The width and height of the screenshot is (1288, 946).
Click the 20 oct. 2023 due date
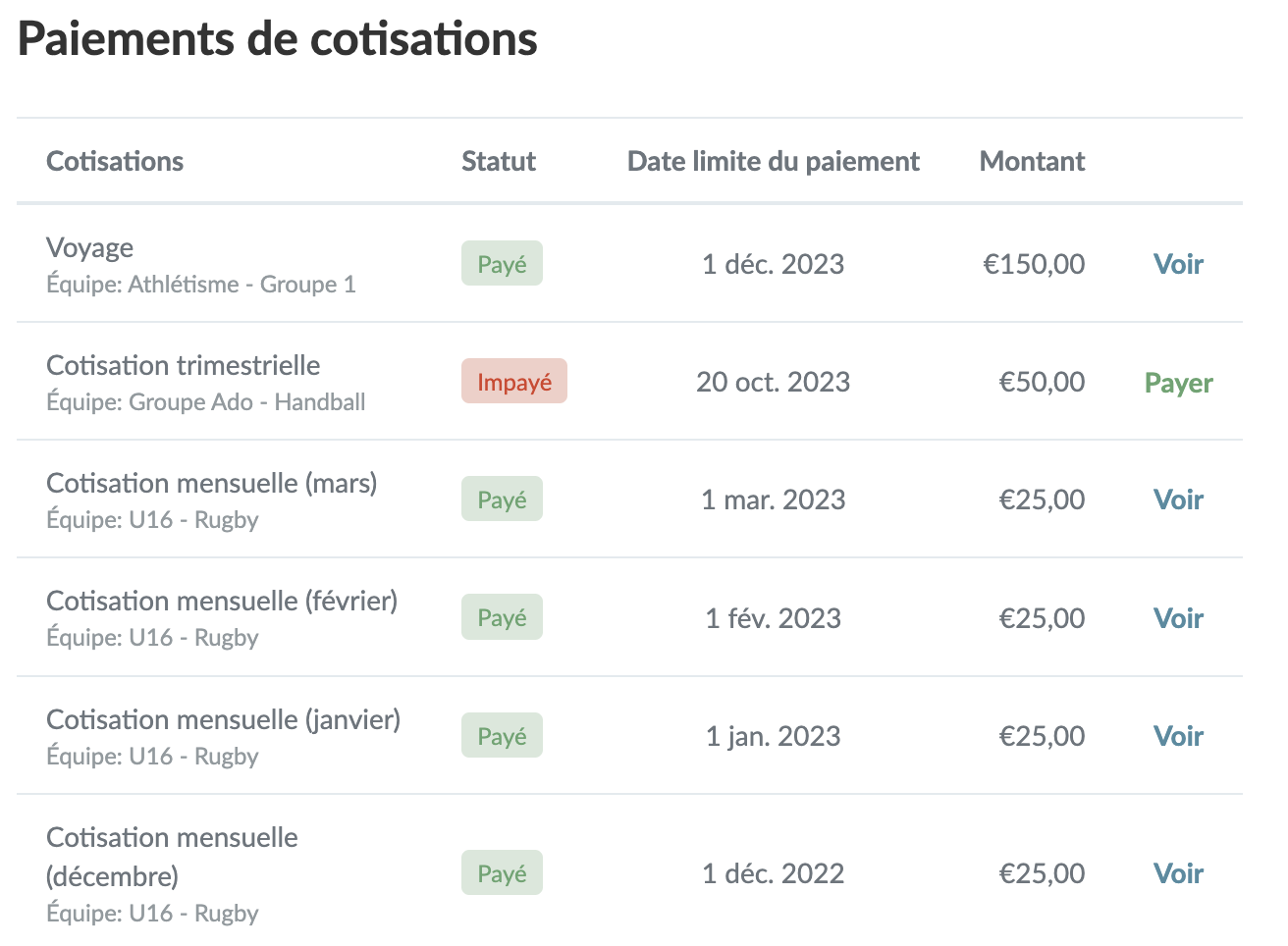tap(773, 382)
